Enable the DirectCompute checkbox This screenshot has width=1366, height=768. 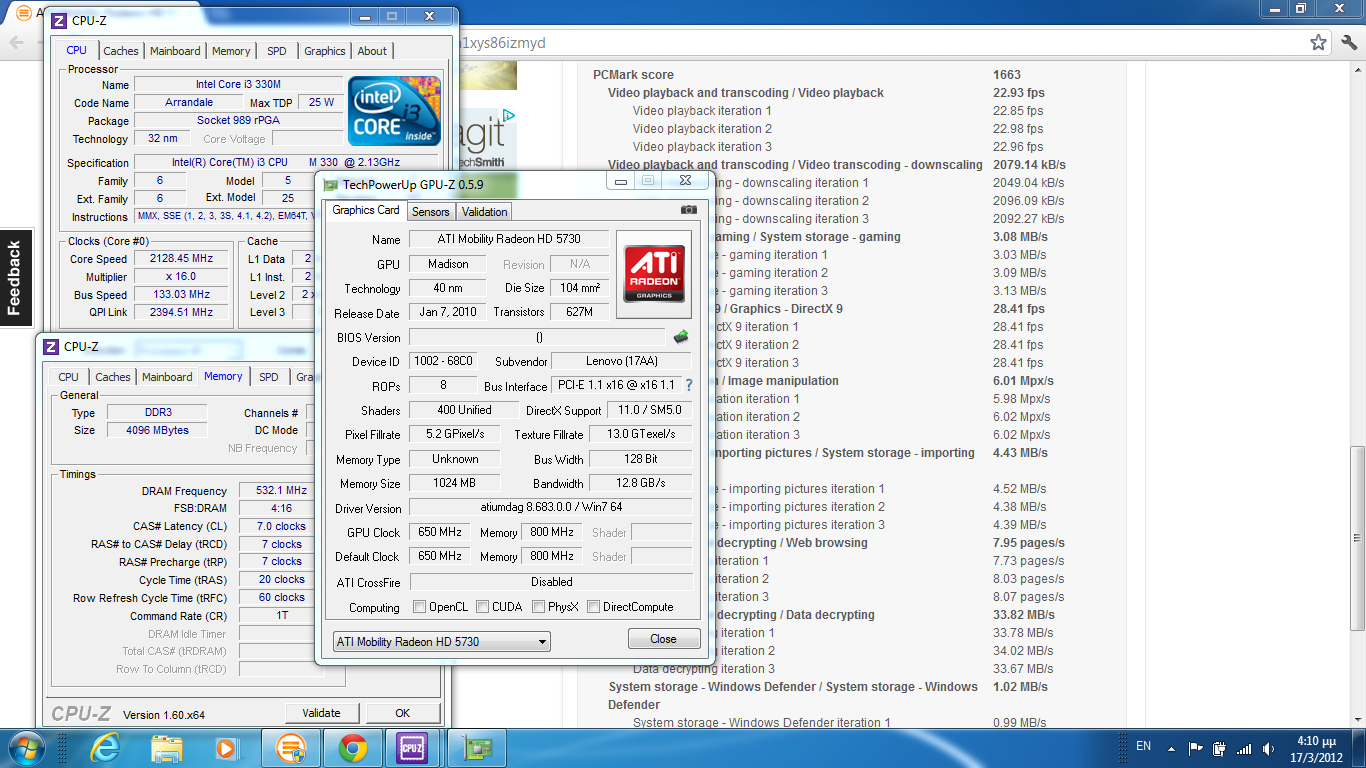594,607
